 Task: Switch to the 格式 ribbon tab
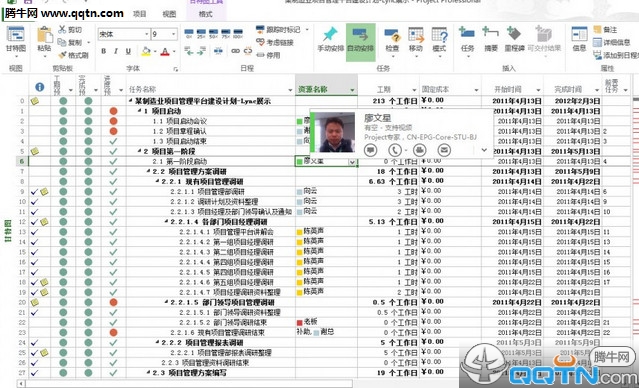(205, 13)
